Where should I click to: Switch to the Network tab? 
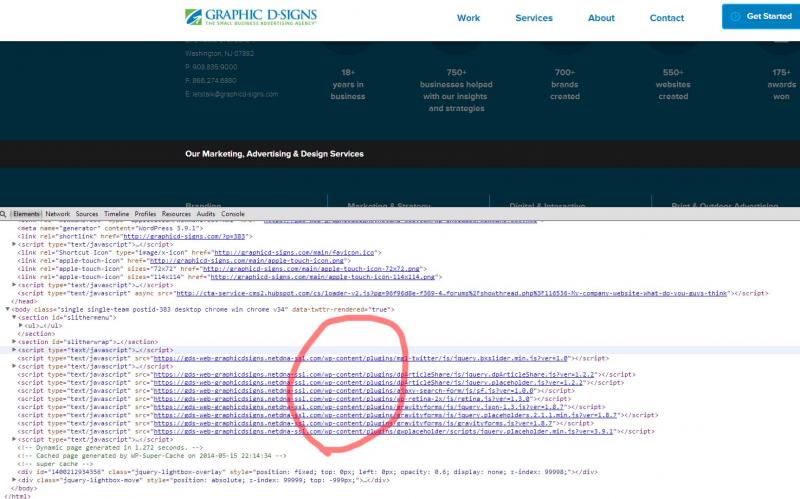[x=58, y=214]
